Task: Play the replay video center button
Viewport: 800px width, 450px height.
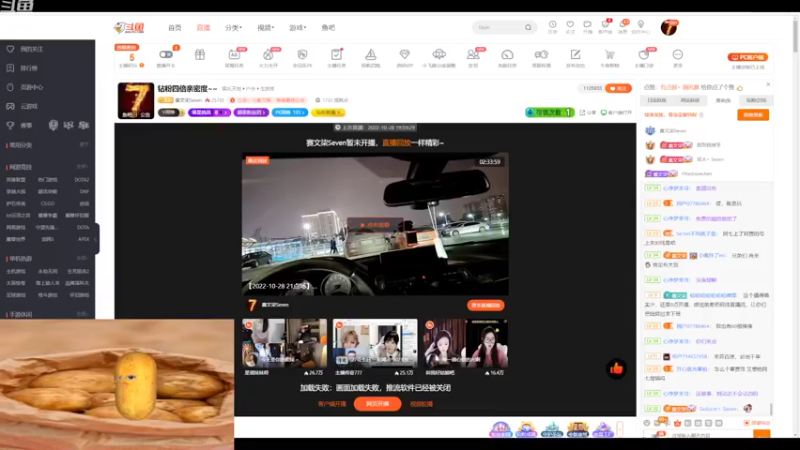Action: tap(375, 224)
